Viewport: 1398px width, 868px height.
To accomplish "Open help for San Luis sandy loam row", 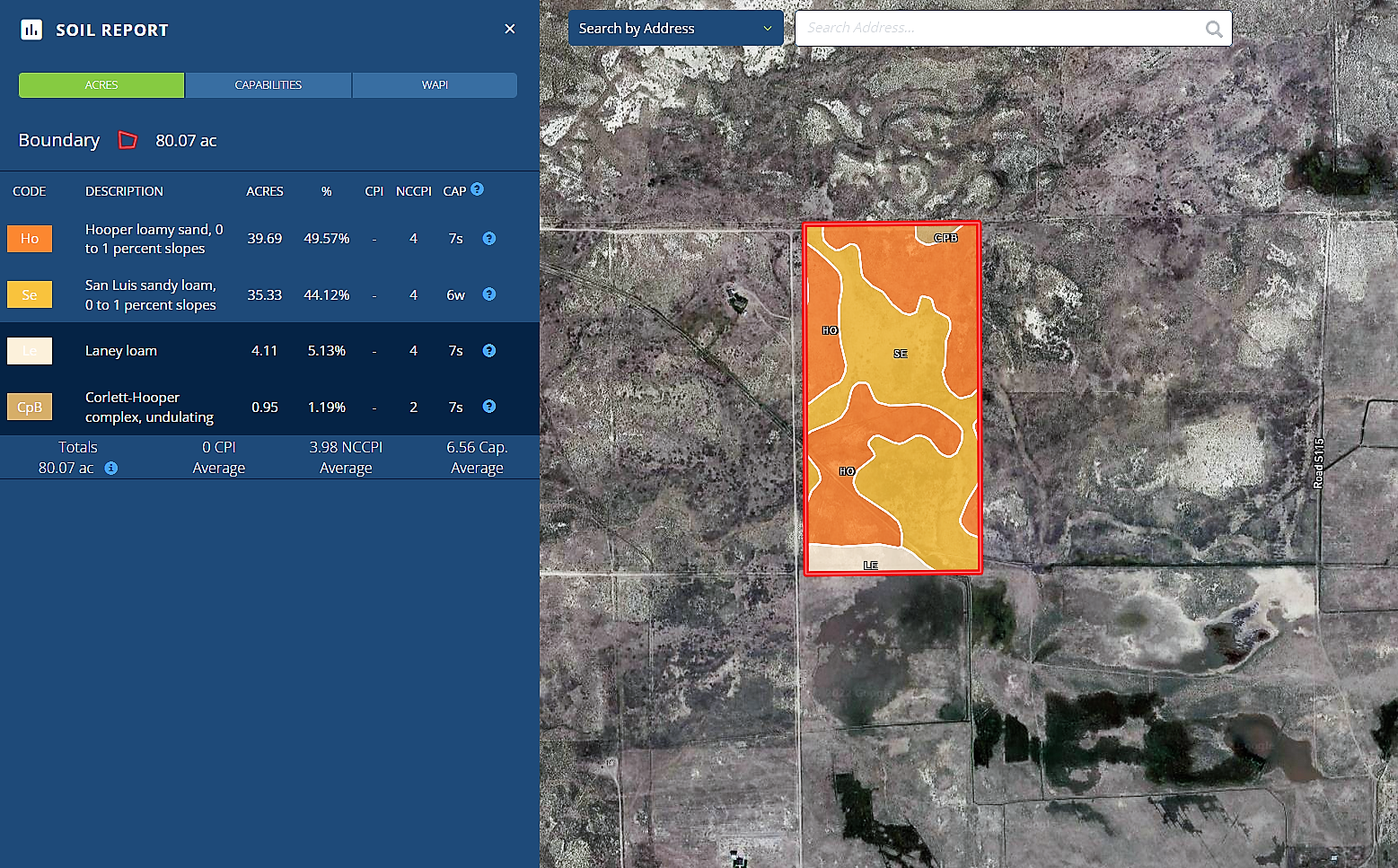I will pos(489,294).
